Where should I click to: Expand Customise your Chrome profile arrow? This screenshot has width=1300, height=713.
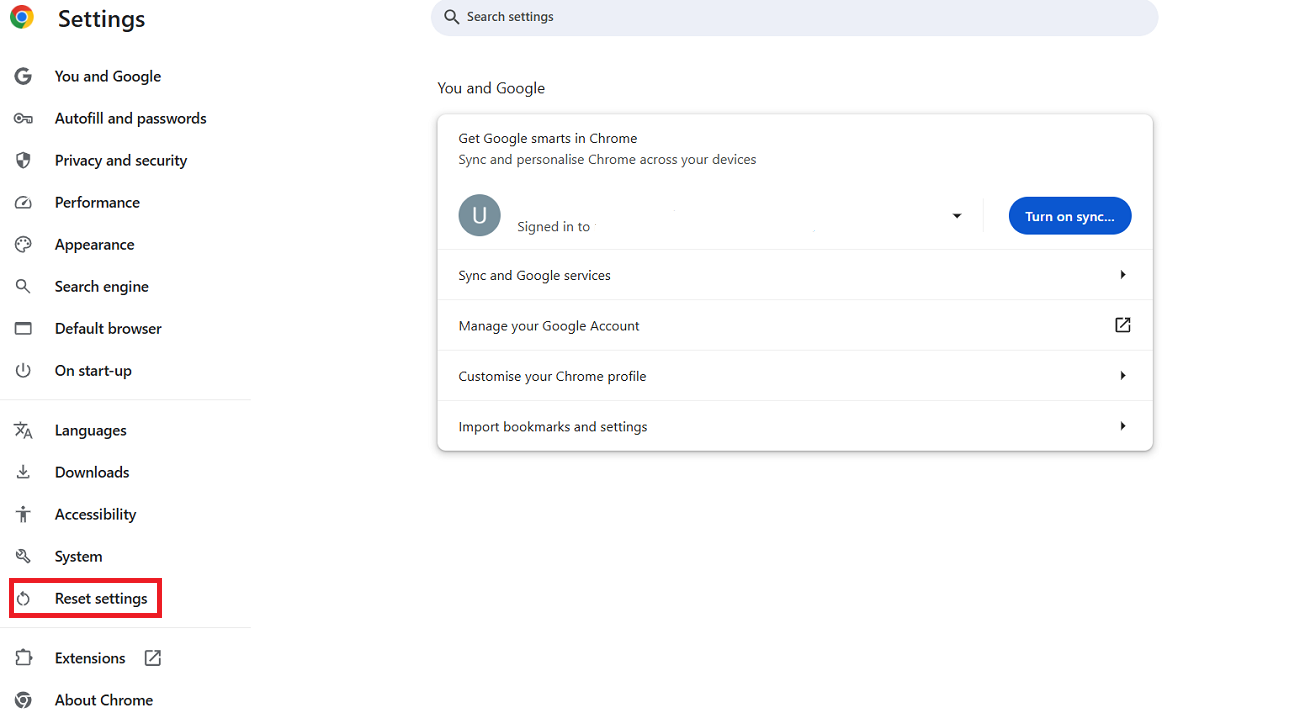click(x=1123, y=376)
